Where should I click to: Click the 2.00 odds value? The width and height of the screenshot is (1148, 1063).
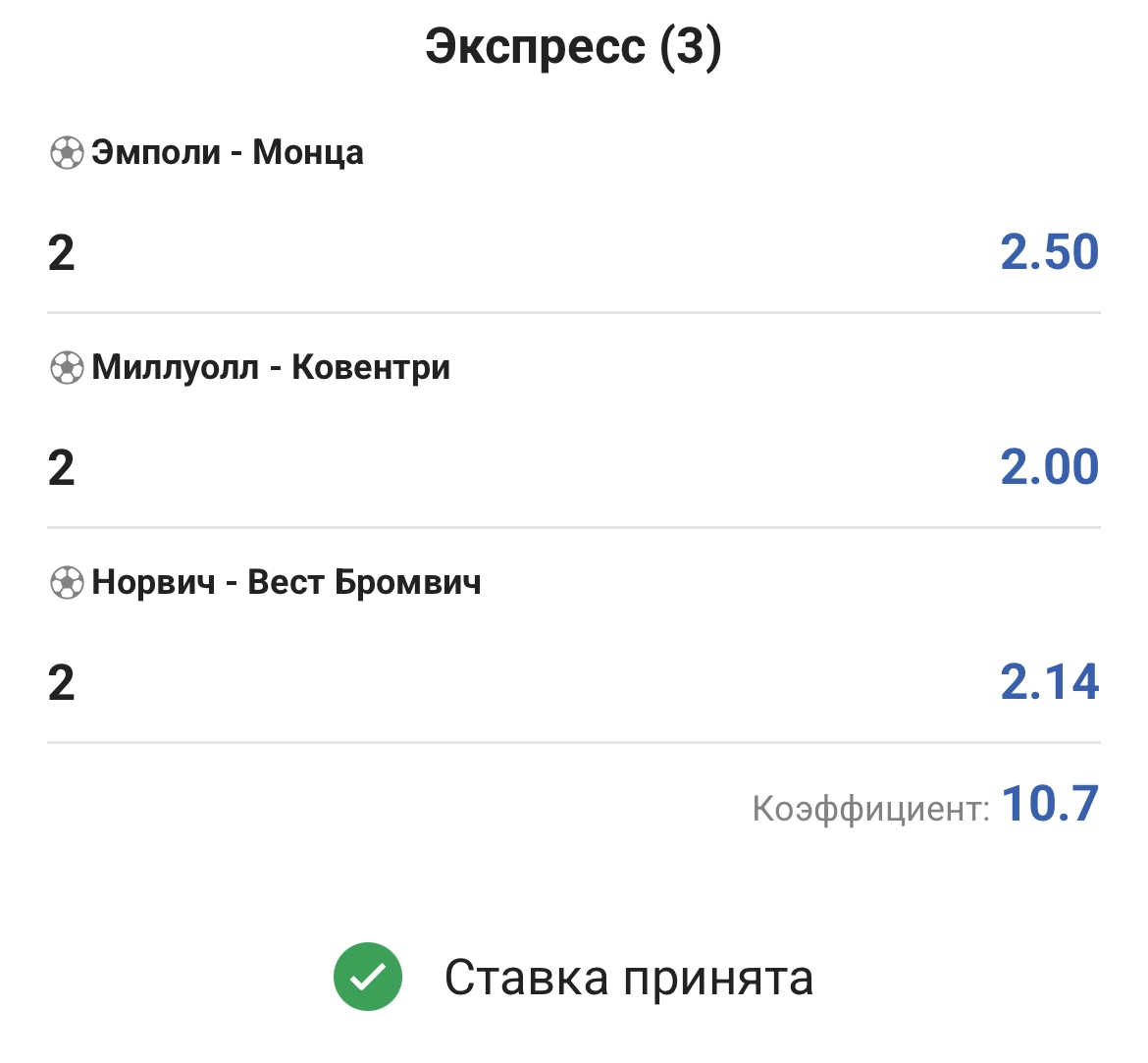1049,467
